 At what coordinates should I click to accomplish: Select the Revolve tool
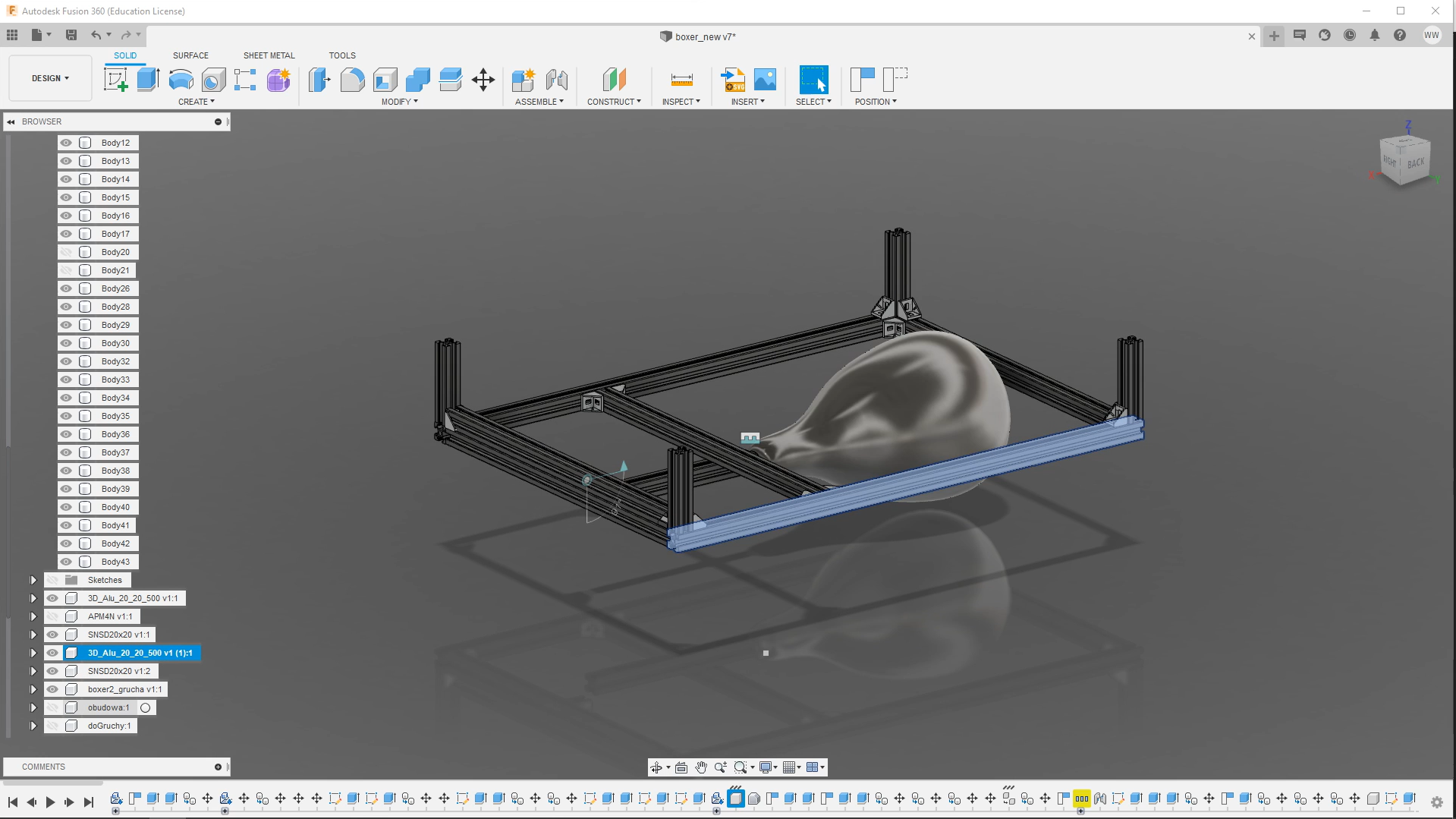coord(181,80)
